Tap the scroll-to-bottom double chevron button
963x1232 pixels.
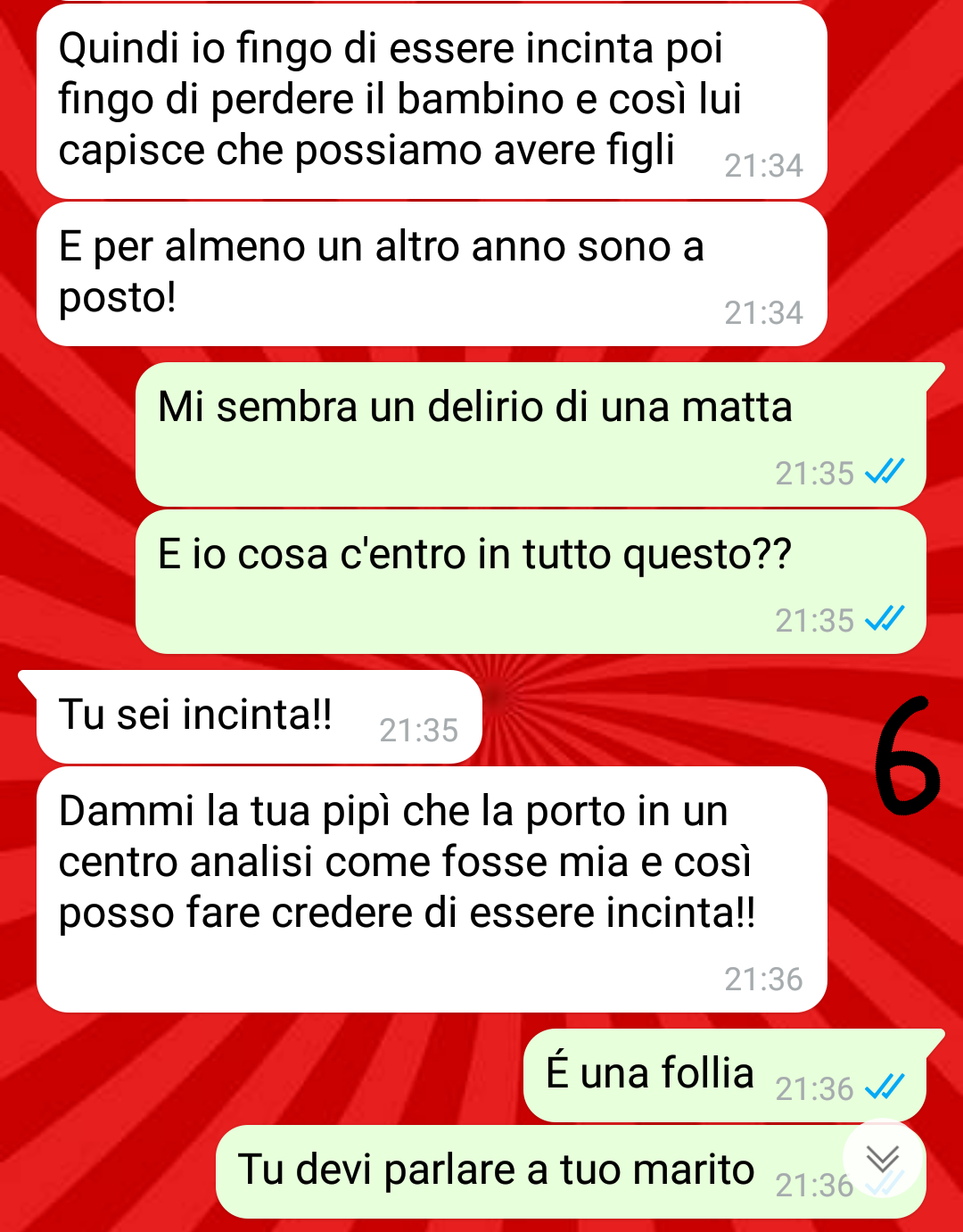coord(883,1159)
